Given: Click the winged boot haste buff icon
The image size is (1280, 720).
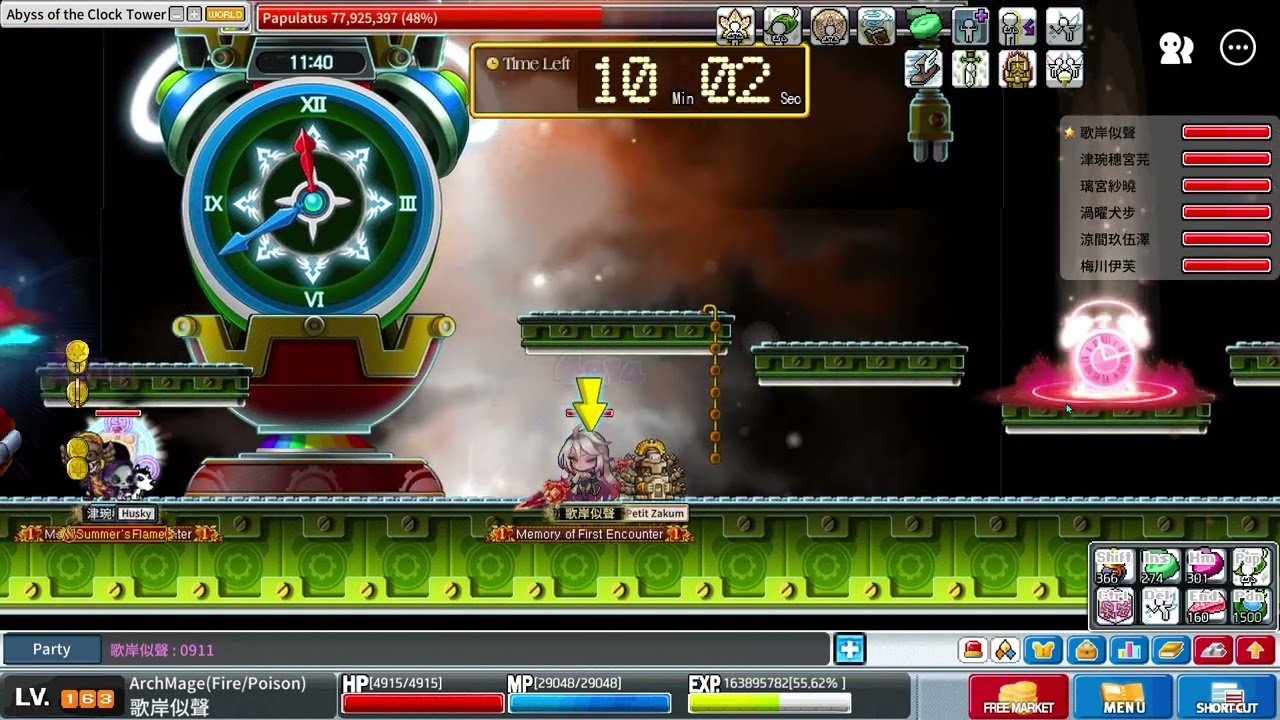Looking at the screenshot, I should pyautogui.click(x=924, y=69).
